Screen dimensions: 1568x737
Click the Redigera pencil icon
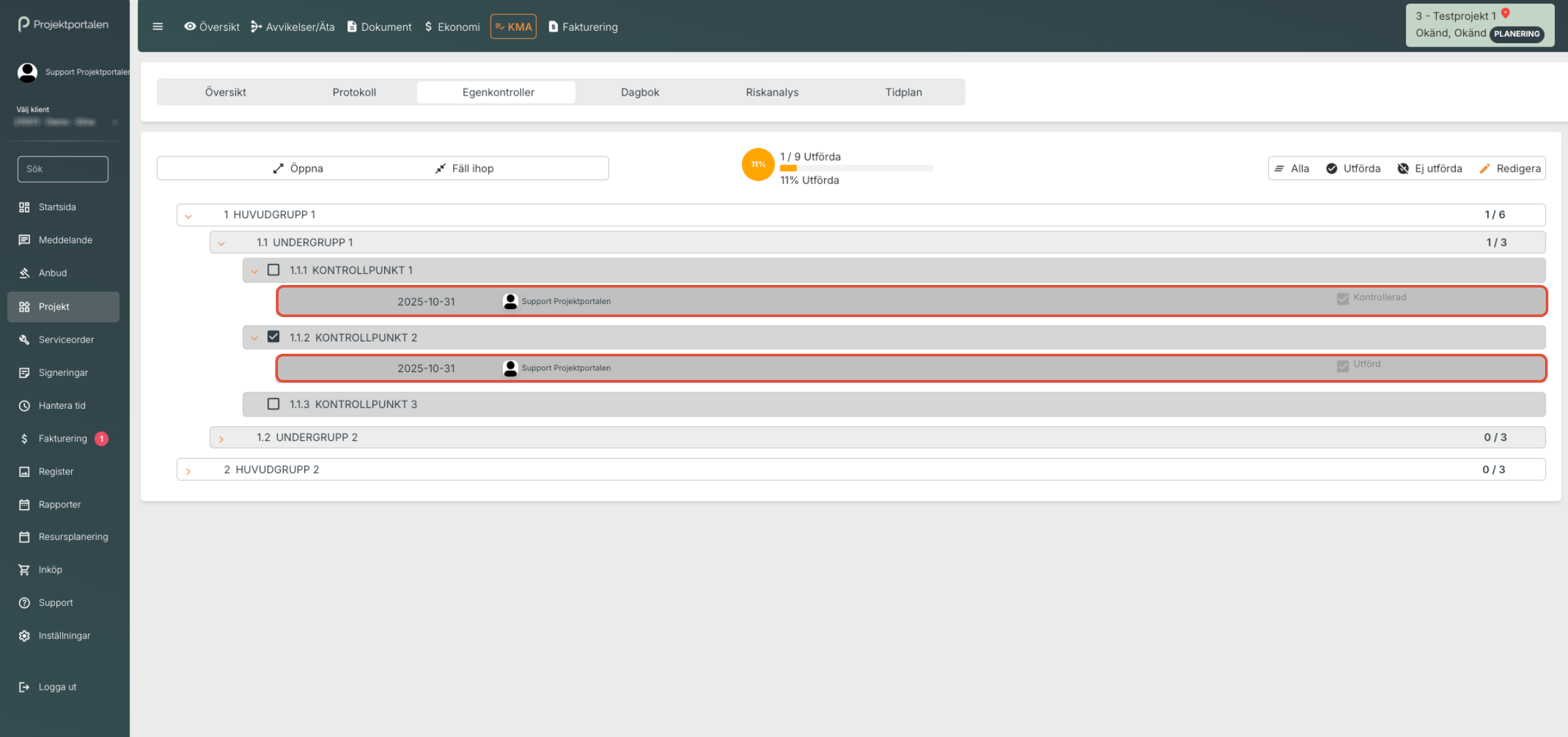click(1485, 169)
